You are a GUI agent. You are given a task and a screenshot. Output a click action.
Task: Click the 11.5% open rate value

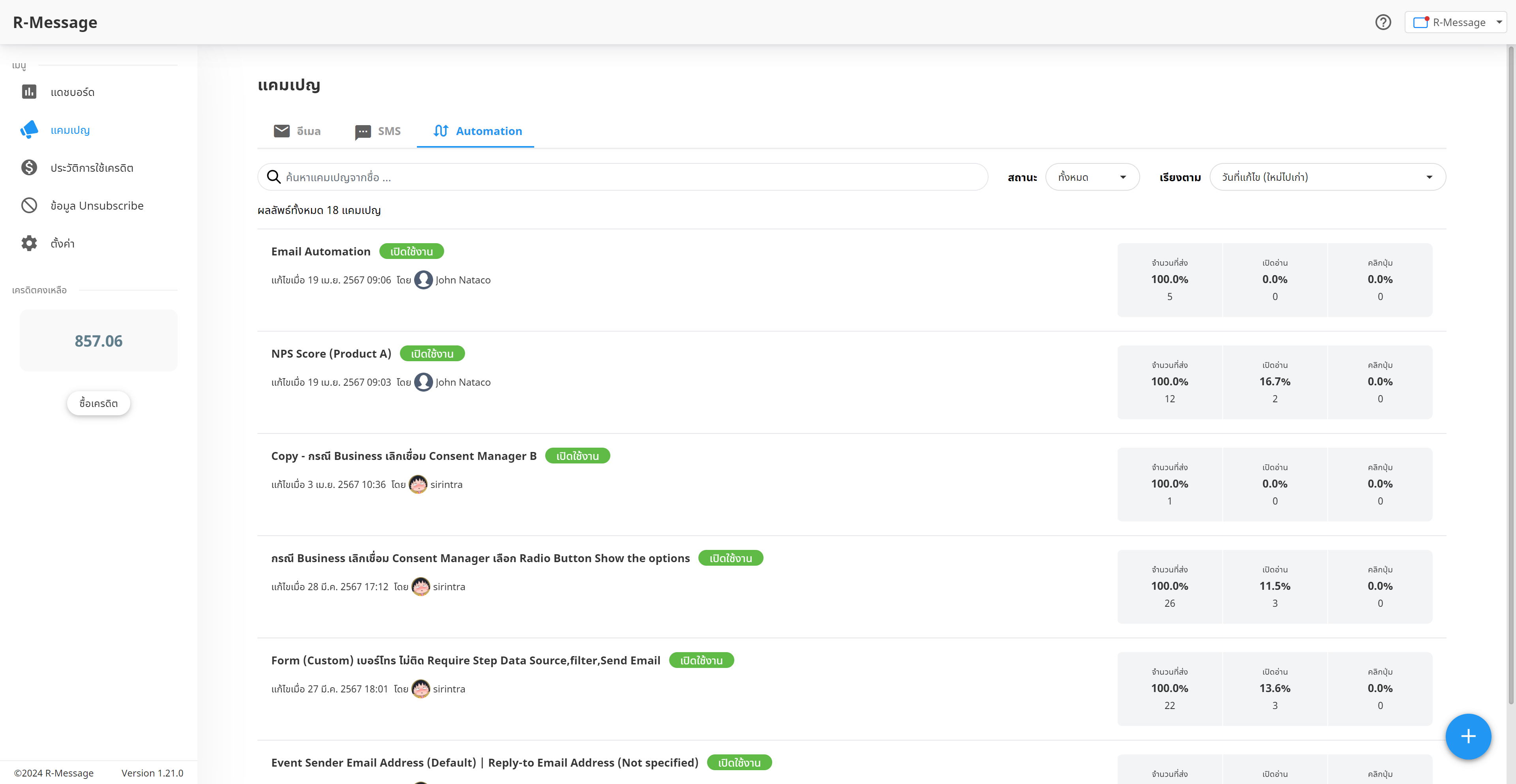(1275, 586)
